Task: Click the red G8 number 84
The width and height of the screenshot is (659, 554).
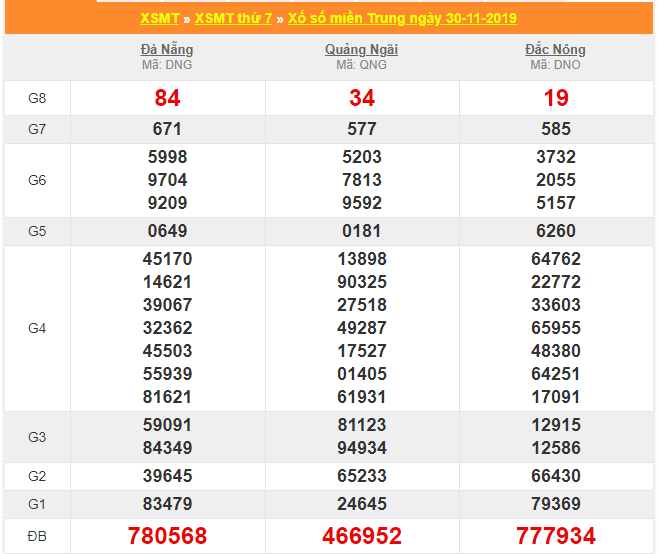Action: coord(167,98)
